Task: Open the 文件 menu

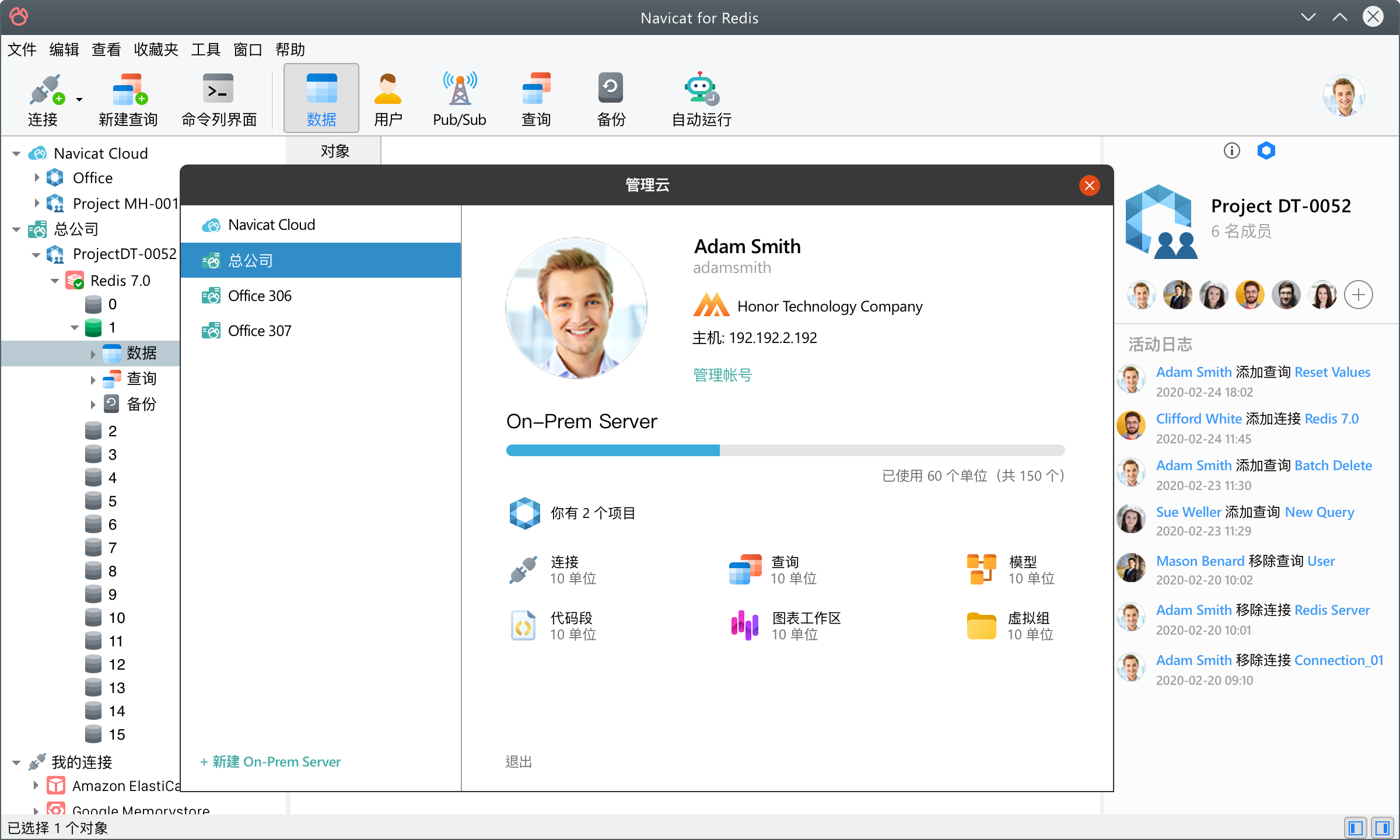Action: point(22,50)
